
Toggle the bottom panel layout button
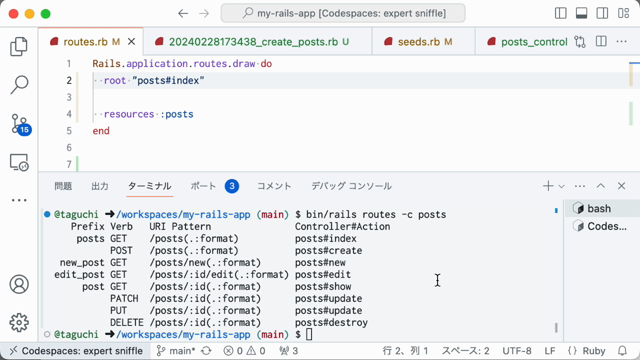[x=581, y=13]
